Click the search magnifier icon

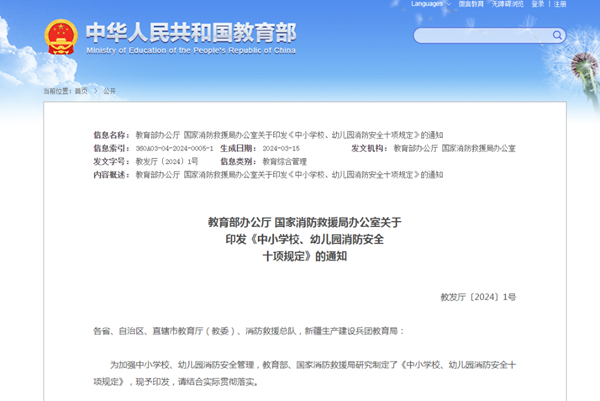point(557,36)
